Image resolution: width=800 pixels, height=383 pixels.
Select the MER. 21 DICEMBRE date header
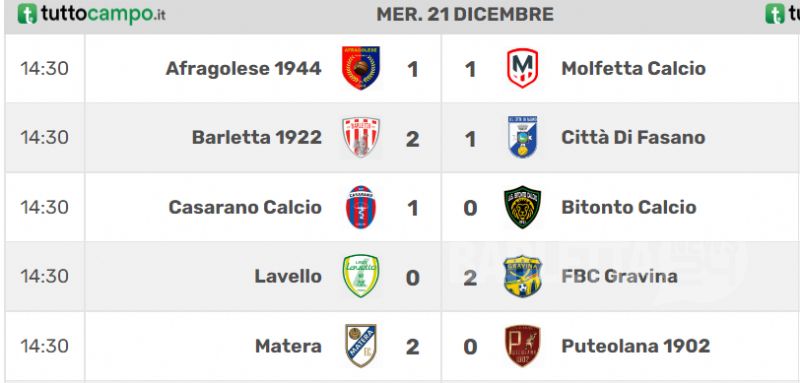click(x=465, y=14)
